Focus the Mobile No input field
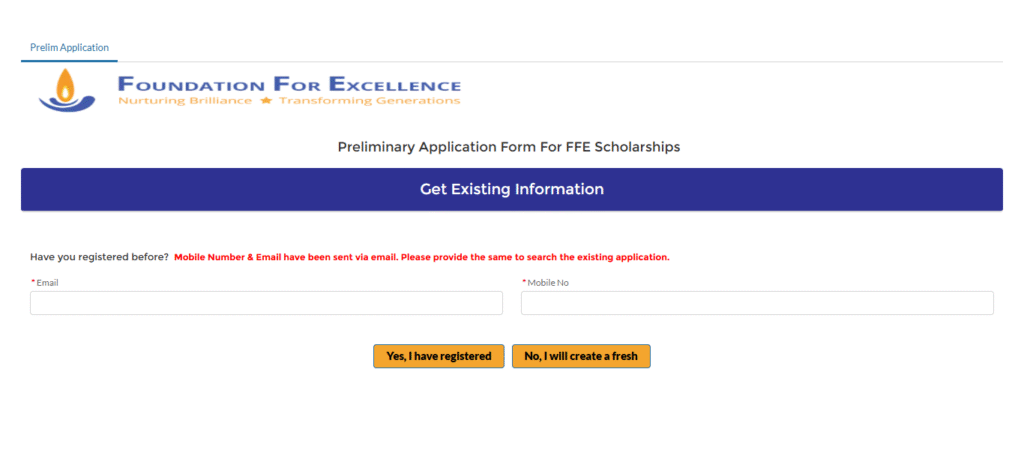The height and width of the screenshot is (453, 1024). pos(757,303)
